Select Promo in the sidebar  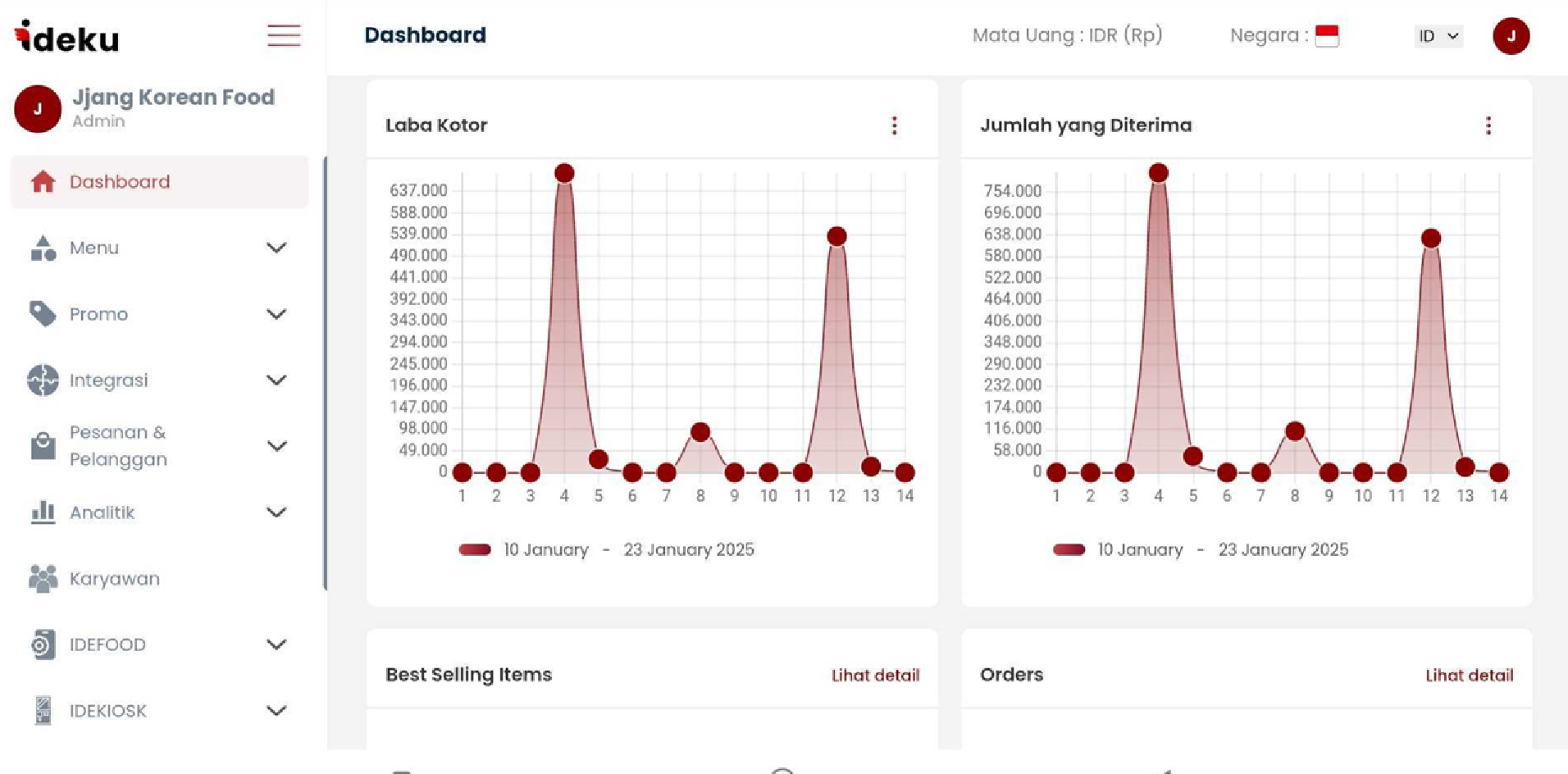click(98, 314)
